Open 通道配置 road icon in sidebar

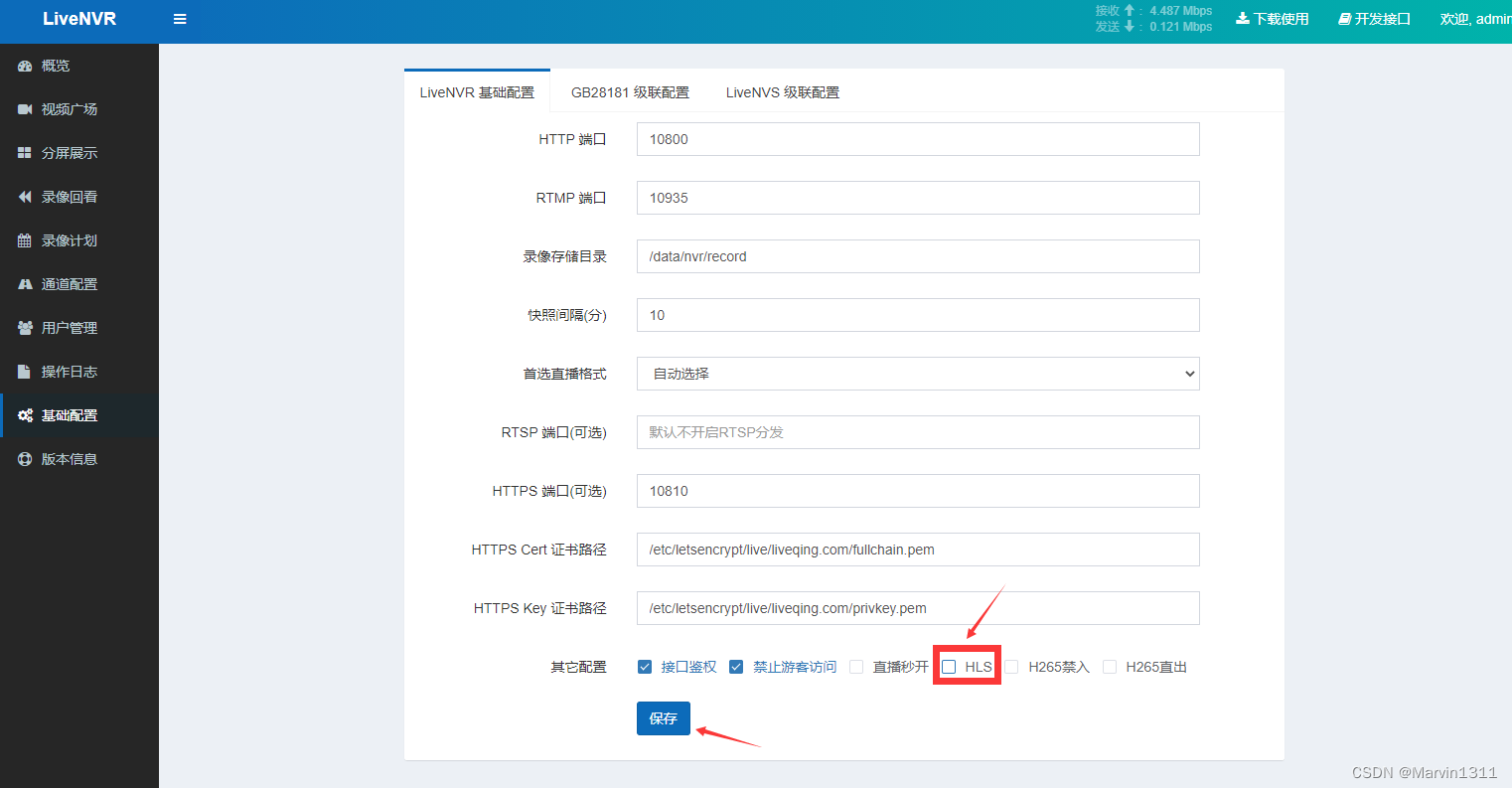click(x=25, y=284)
